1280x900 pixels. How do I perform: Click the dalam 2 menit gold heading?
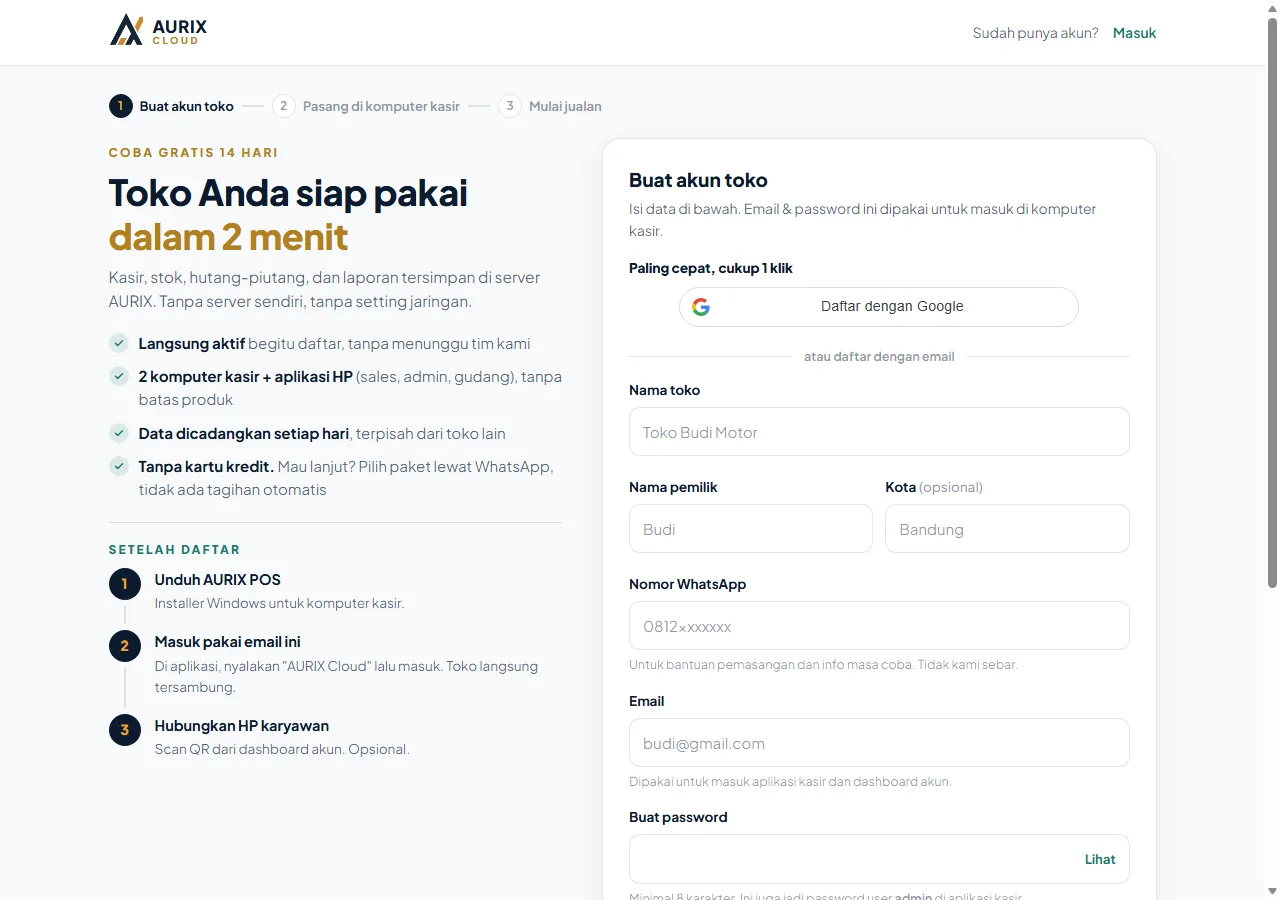pyautogui.click(x=228, y=237)
